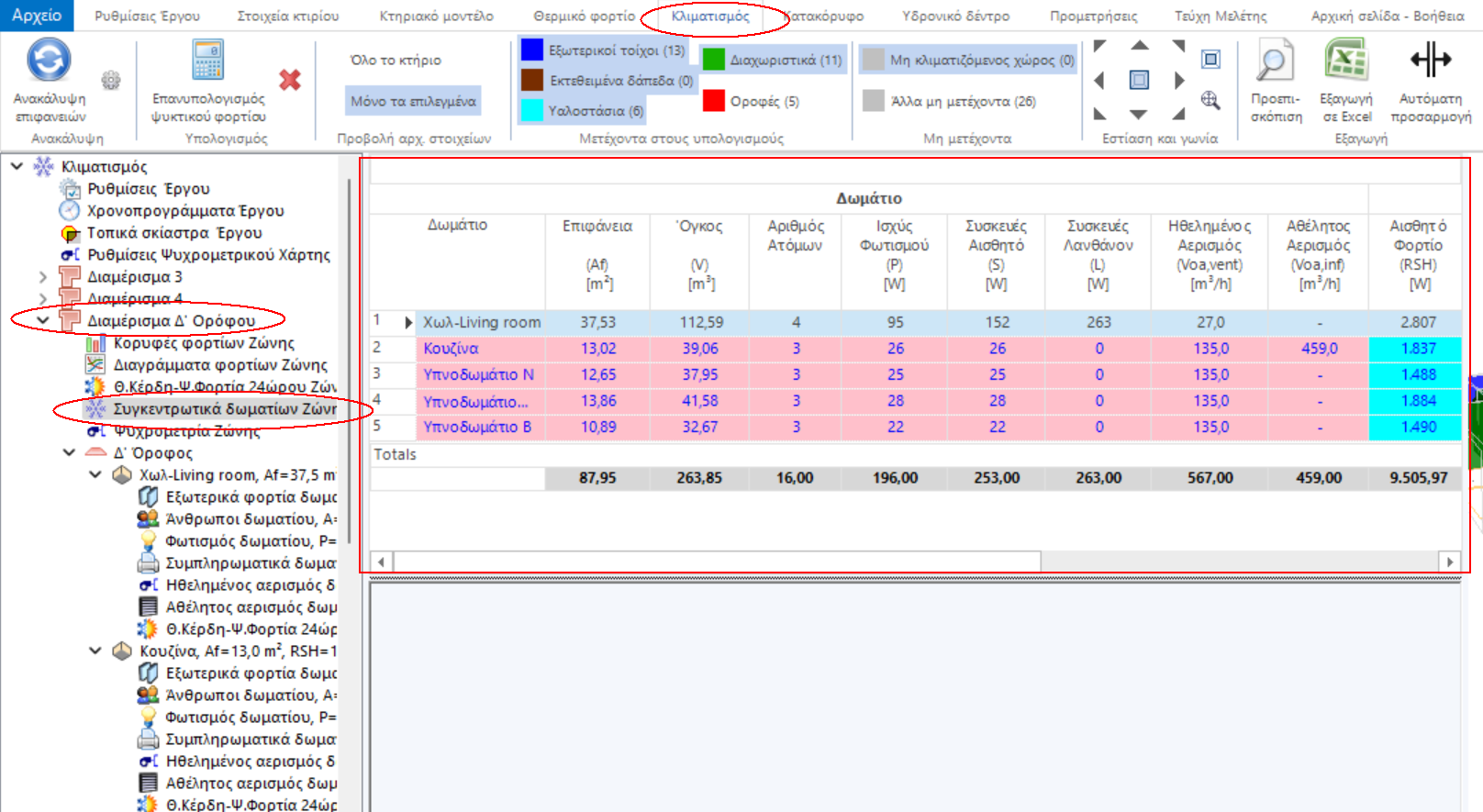Screen dimensions: 1483x812
Task: Click the fit-to-frame focus icon
Action: coord(1210,60)
